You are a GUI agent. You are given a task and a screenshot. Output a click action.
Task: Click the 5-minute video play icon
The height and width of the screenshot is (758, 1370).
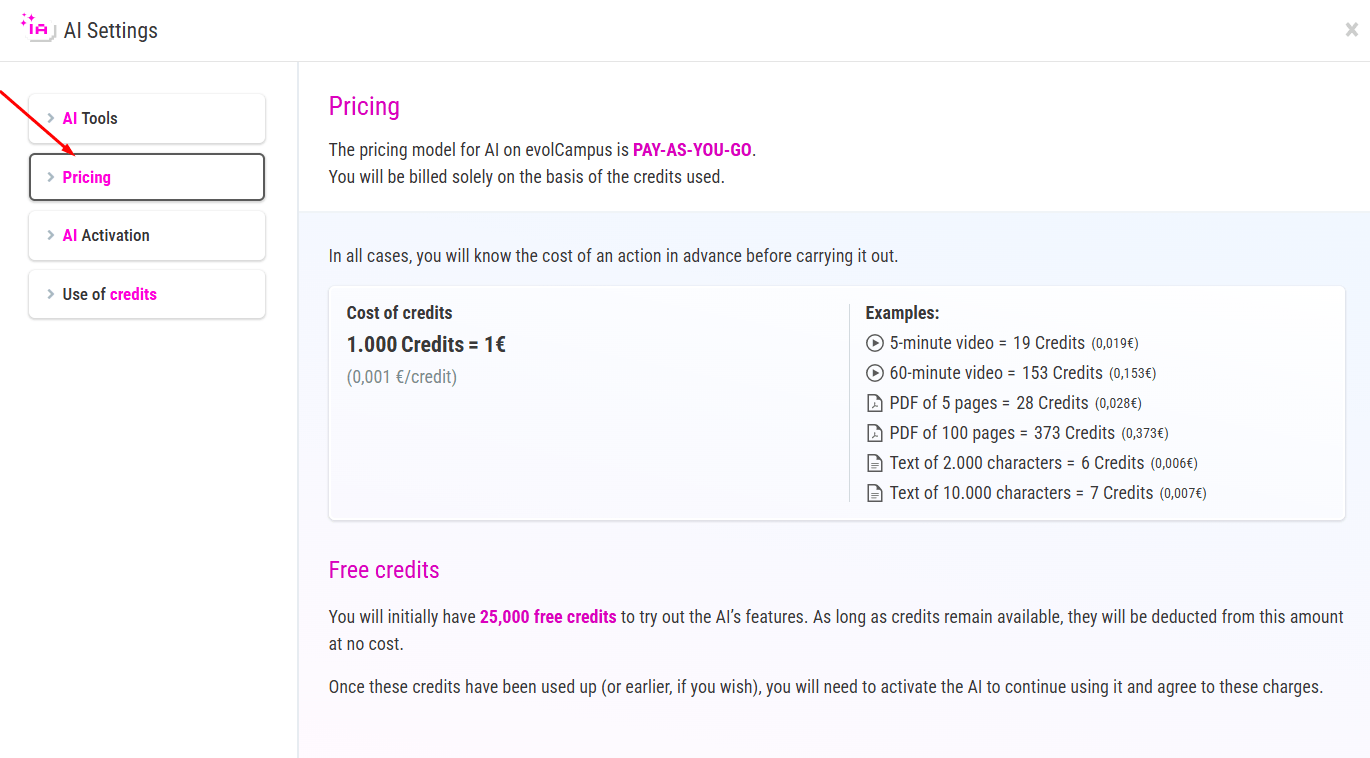click(874, 343)
